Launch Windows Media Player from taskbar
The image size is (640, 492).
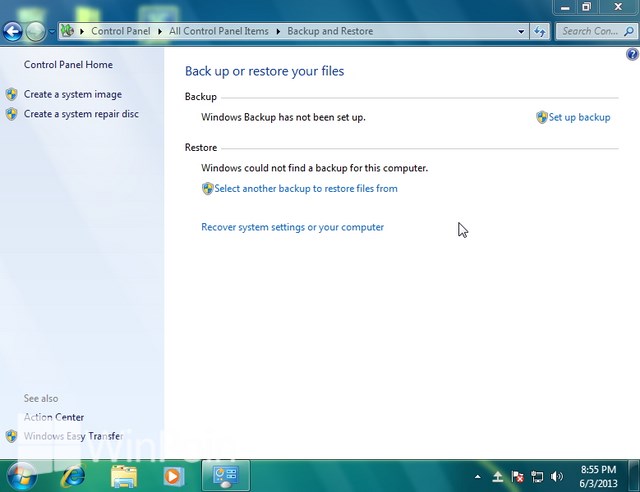point(173,476)
